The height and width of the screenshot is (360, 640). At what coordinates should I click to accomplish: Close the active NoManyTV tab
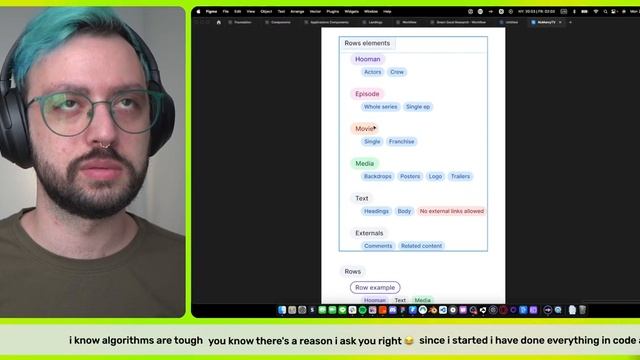click(x=560, y=22)
